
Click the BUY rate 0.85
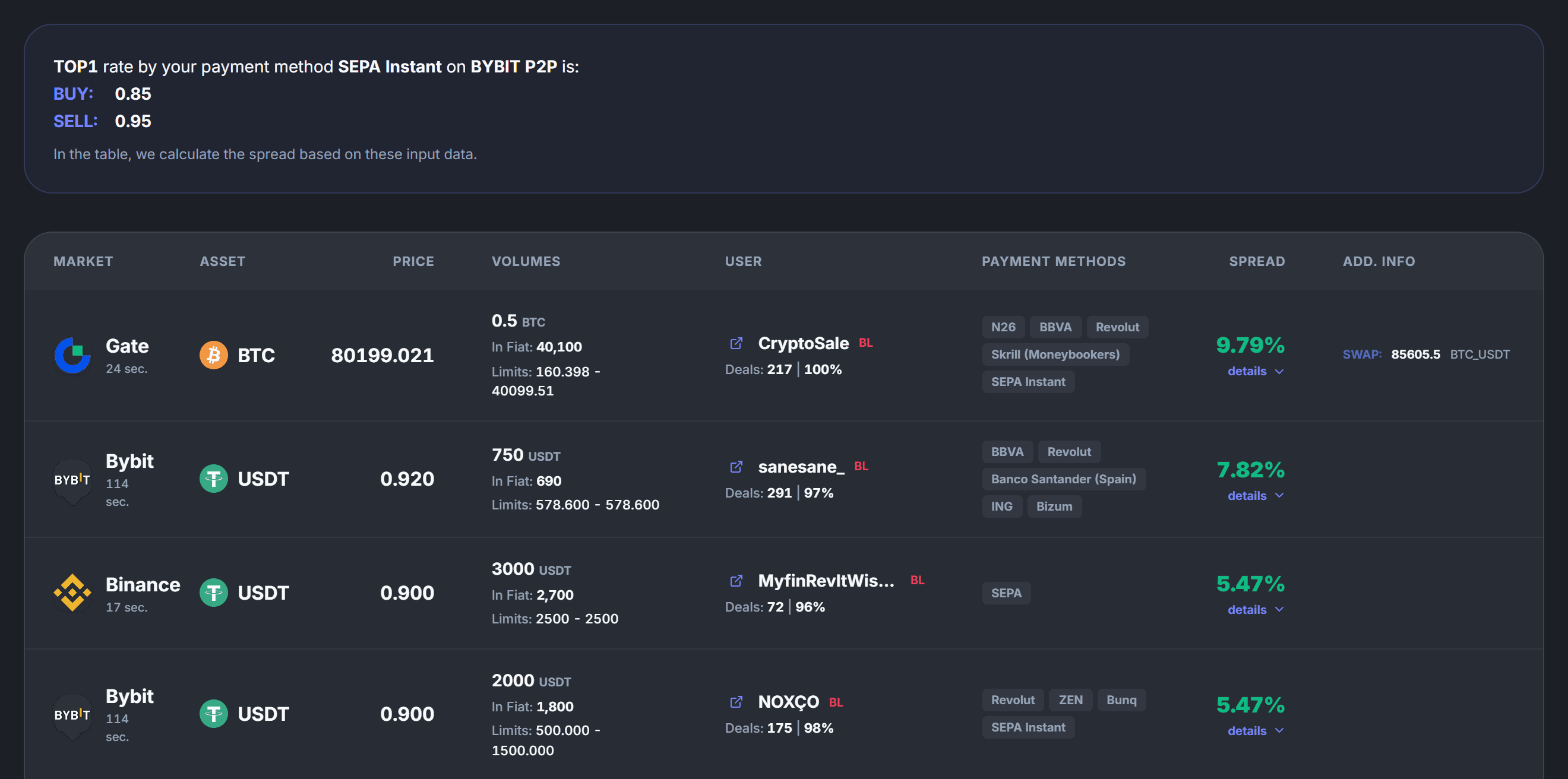pyautogui.click(x=132, y=94)
